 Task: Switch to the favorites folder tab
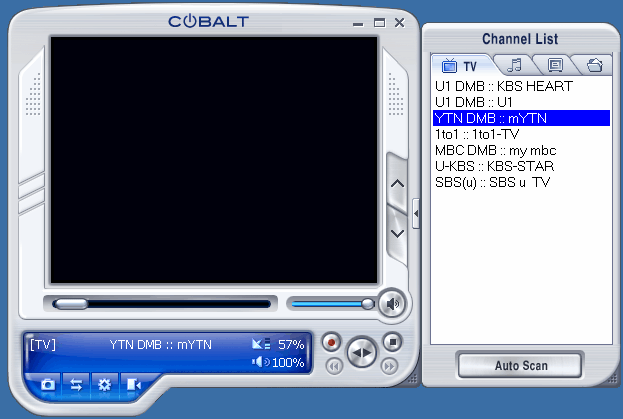point(594,65)
